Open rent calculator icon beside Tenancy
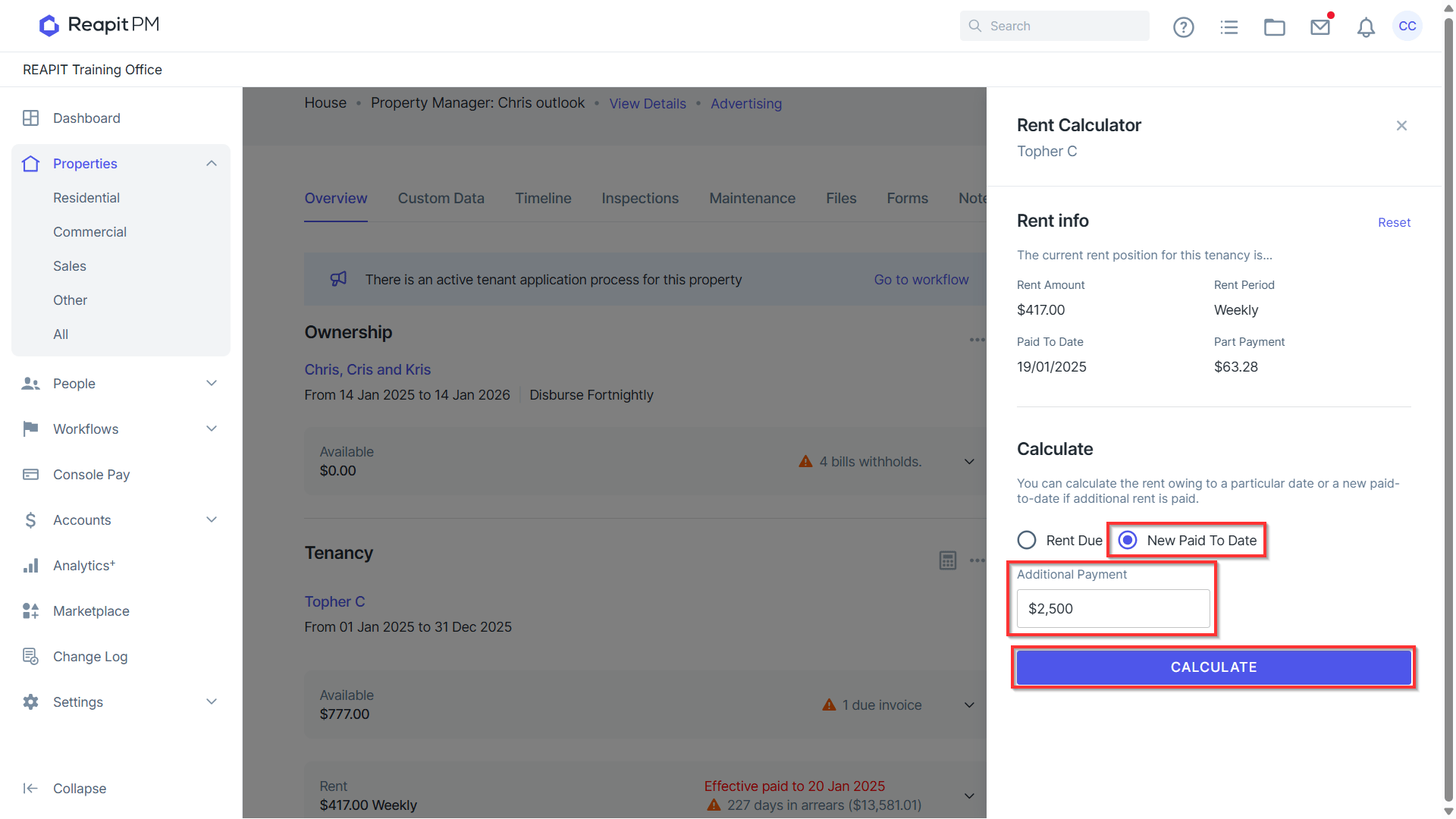 [948, 560]
